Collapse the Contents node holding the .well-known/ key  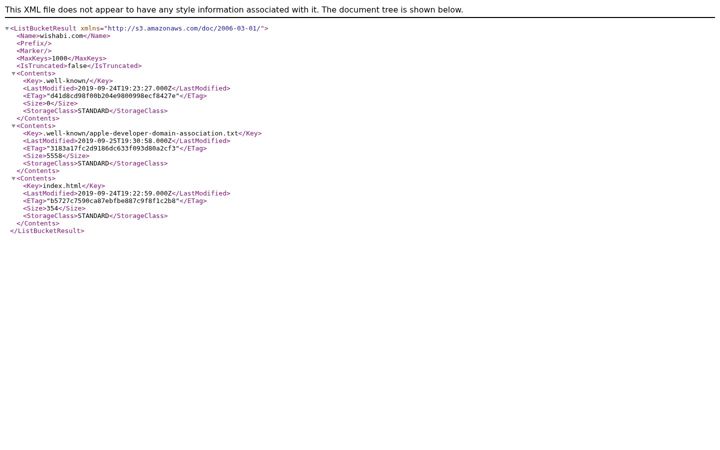point(14,73)
